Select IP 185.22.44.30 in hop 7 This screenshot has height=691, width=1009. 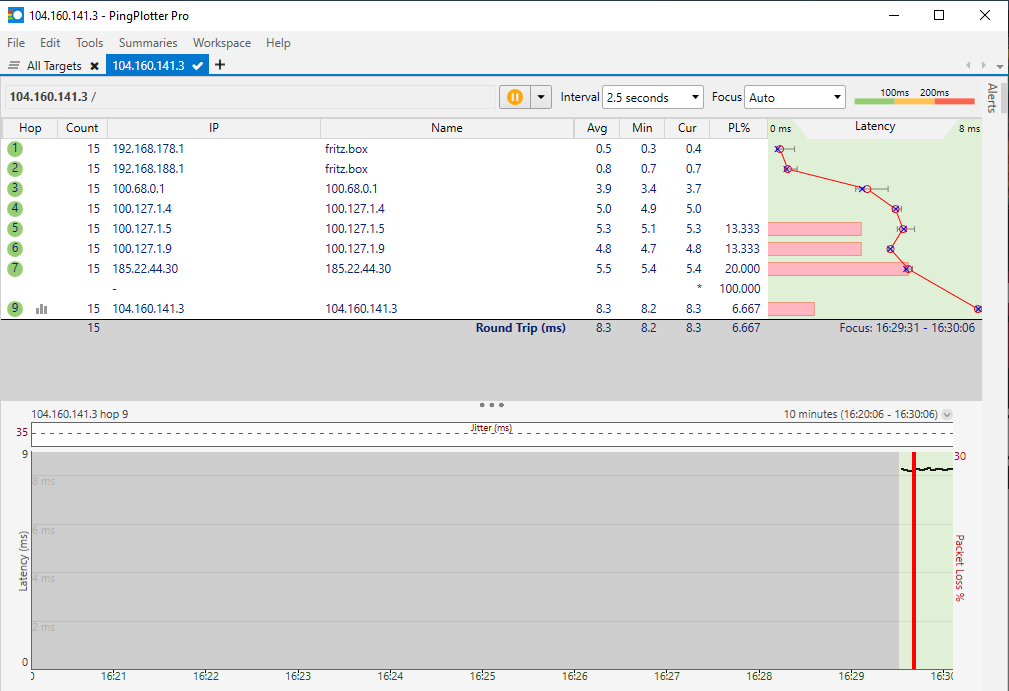coord(145,268)
